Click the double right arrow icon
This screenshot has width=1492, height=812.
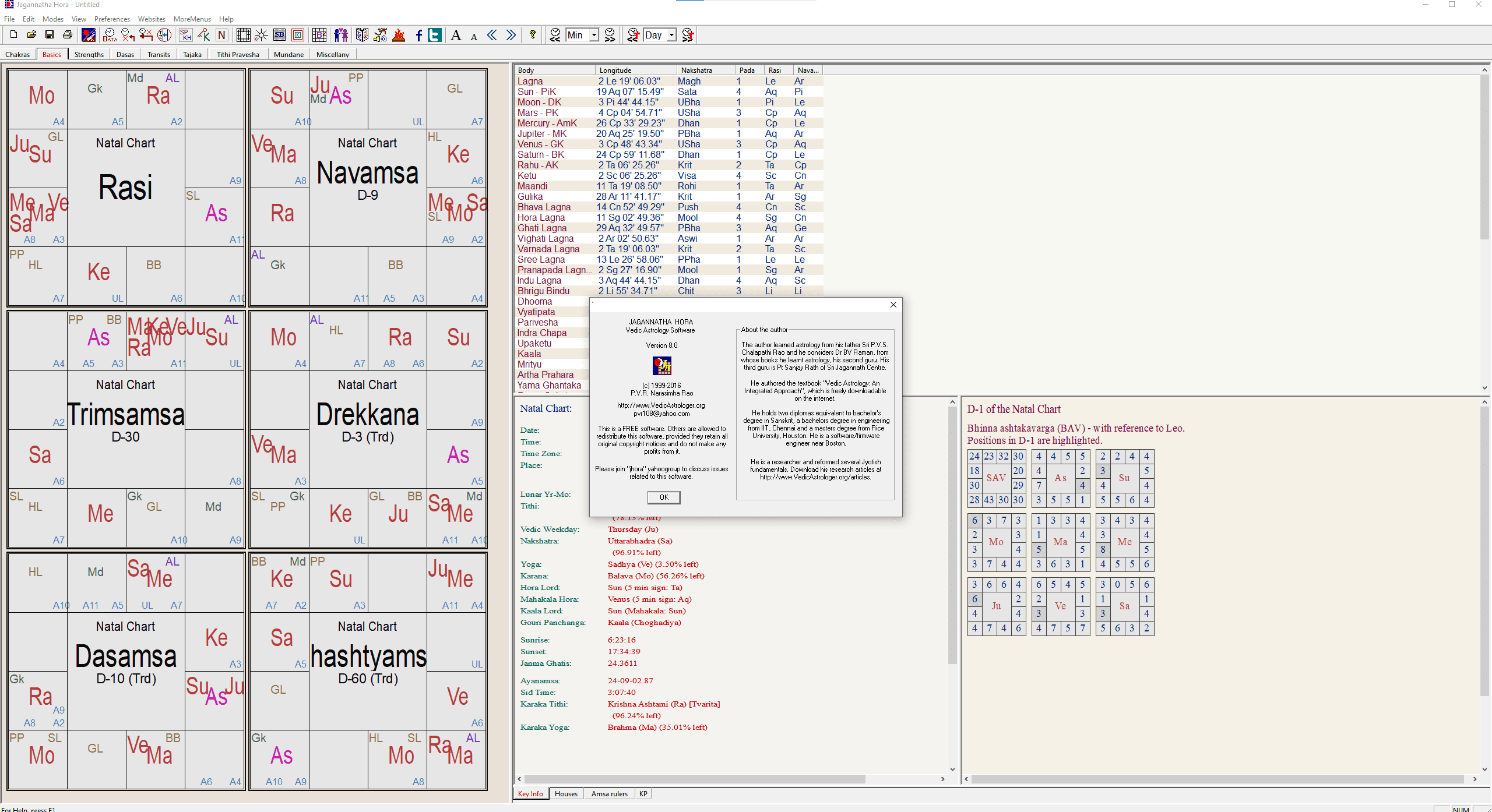click(x=511, y=35)
